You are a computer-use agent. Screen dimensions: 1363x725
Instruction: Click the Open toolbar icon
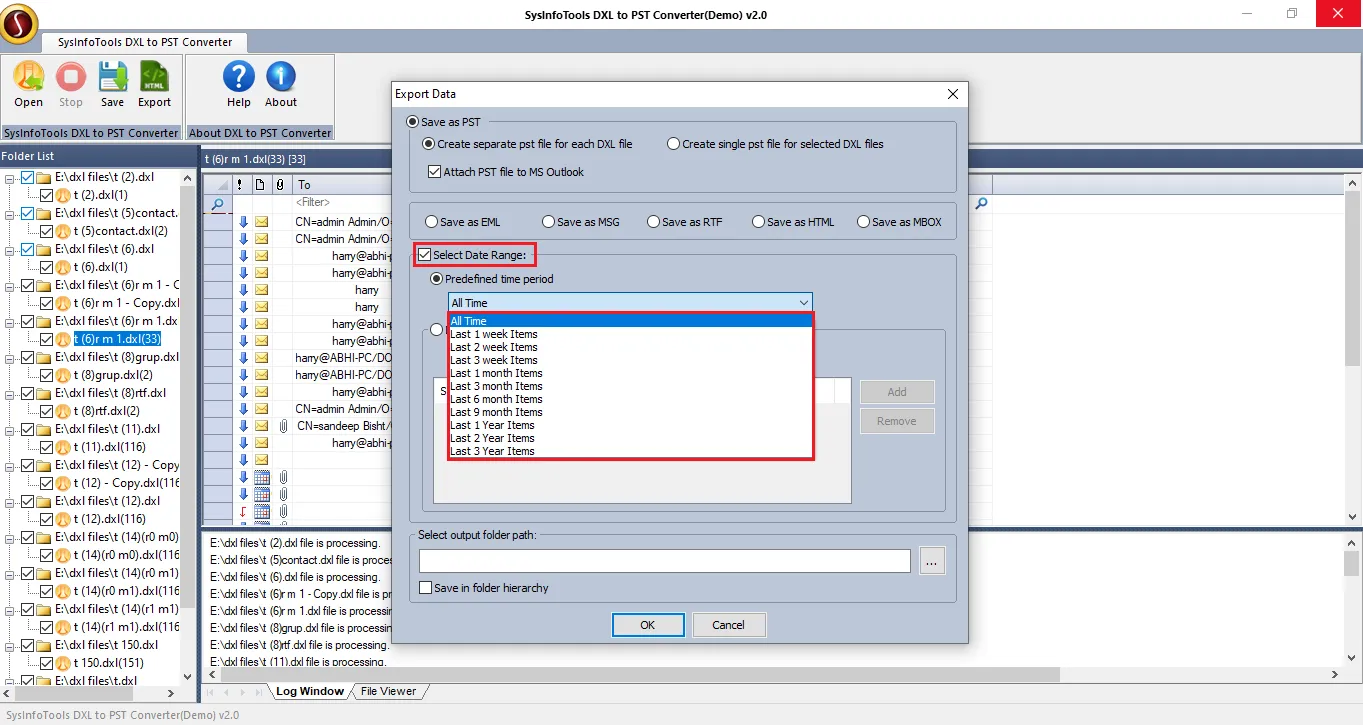(x=28, y=84)
